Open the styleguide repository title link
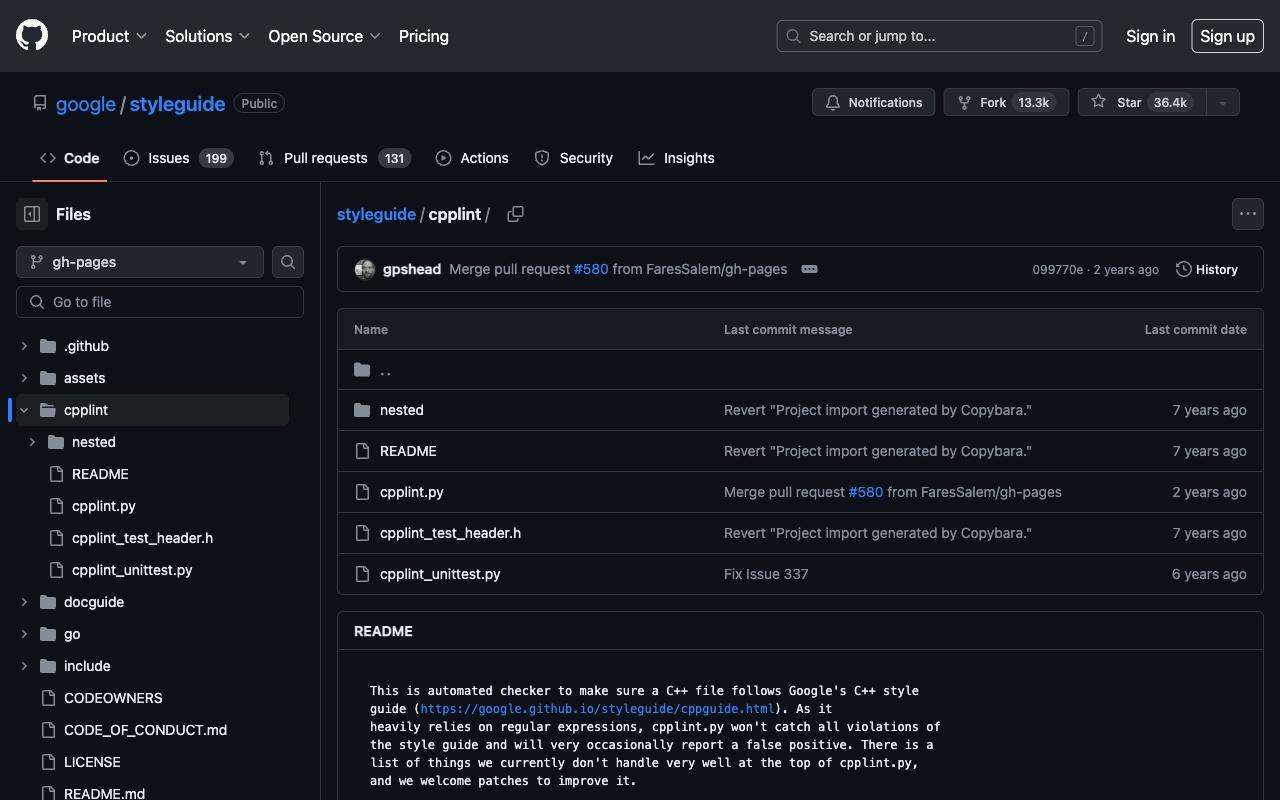This screenshot has height=800, width=1280. click(x=177, y=104)
